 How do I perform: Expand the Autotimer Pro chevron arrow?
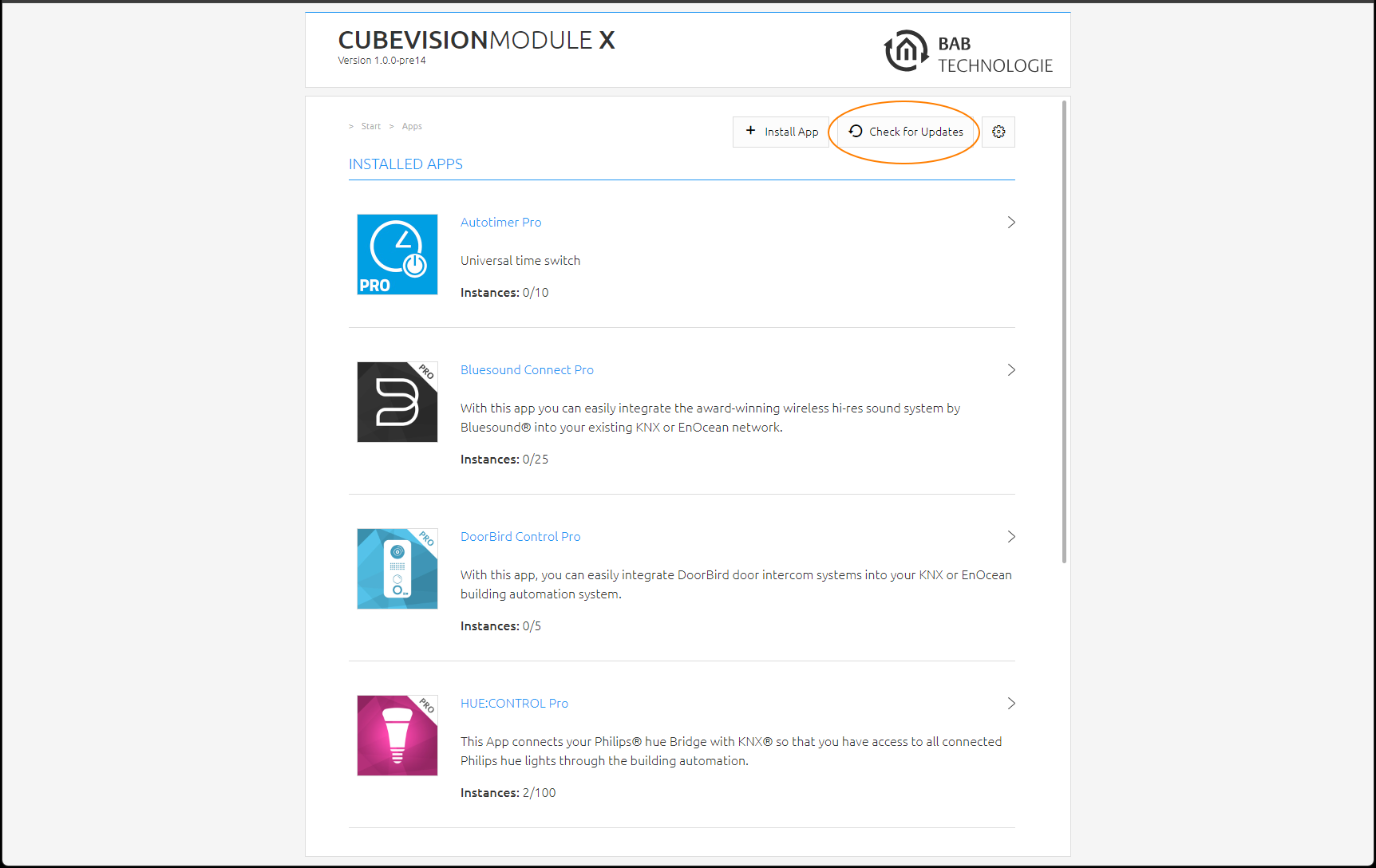pyautogui.click(x=1011, y=223)
